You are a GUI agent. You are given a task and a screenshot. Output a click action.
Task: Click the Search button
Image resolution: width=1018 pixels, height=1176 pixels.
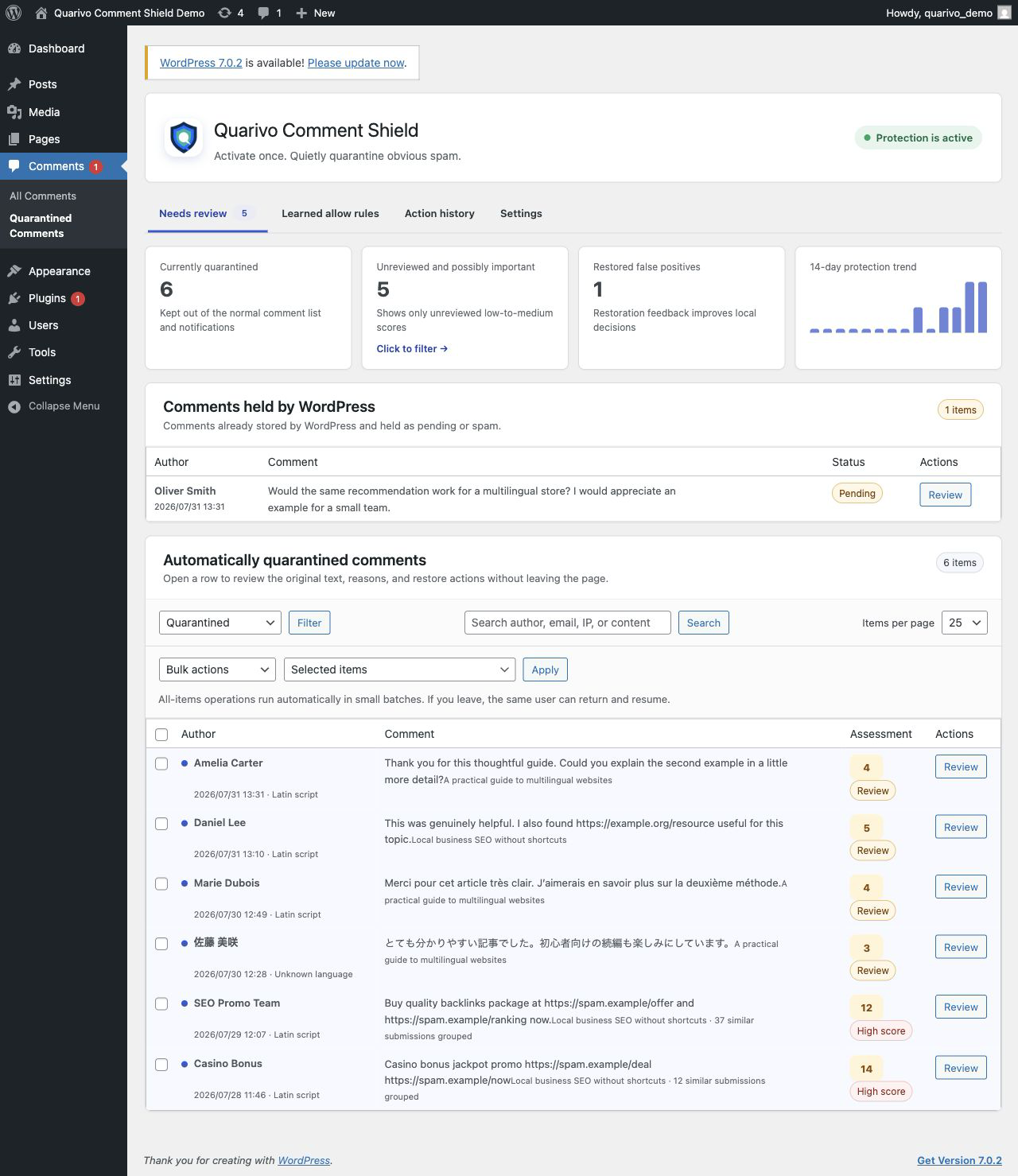click(x=704, y=623)
